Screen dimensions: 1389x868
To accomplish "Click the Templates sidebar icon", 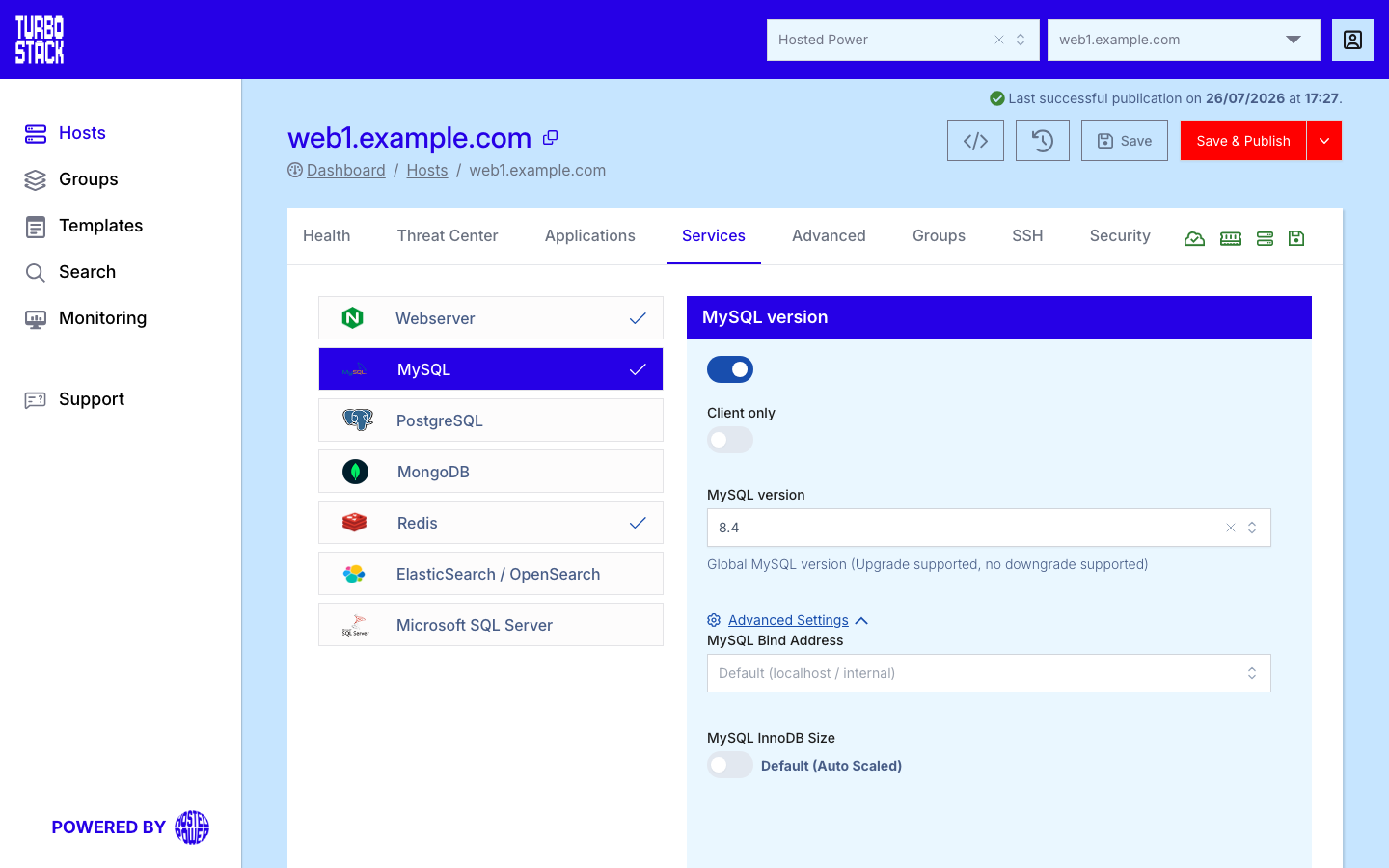I will click(x=36, y=227).
